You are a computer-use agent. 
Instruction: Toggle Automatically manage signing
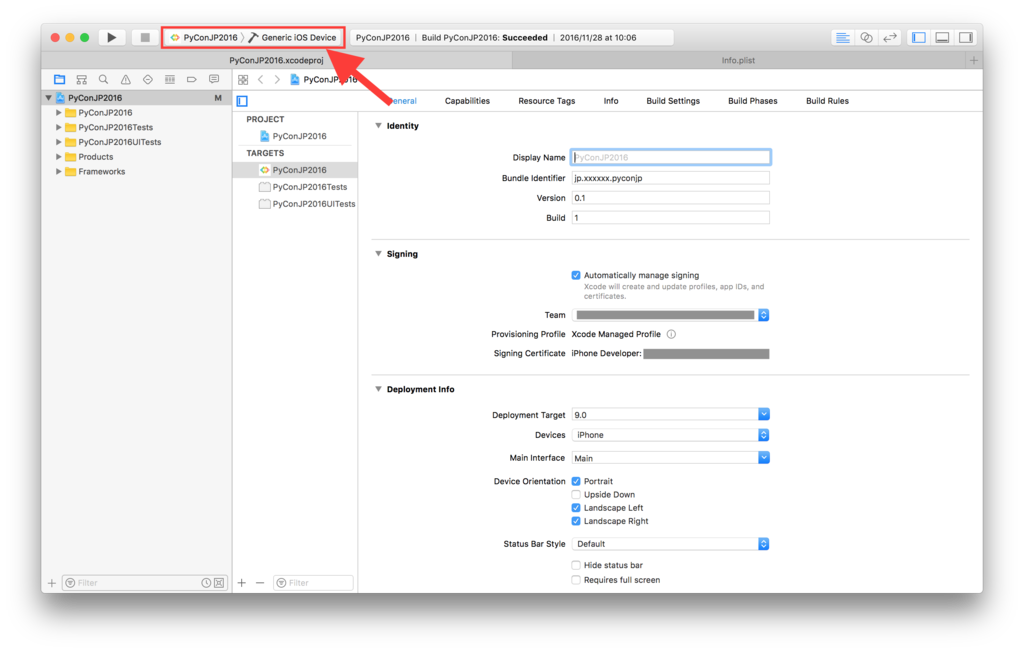[576, 275]
